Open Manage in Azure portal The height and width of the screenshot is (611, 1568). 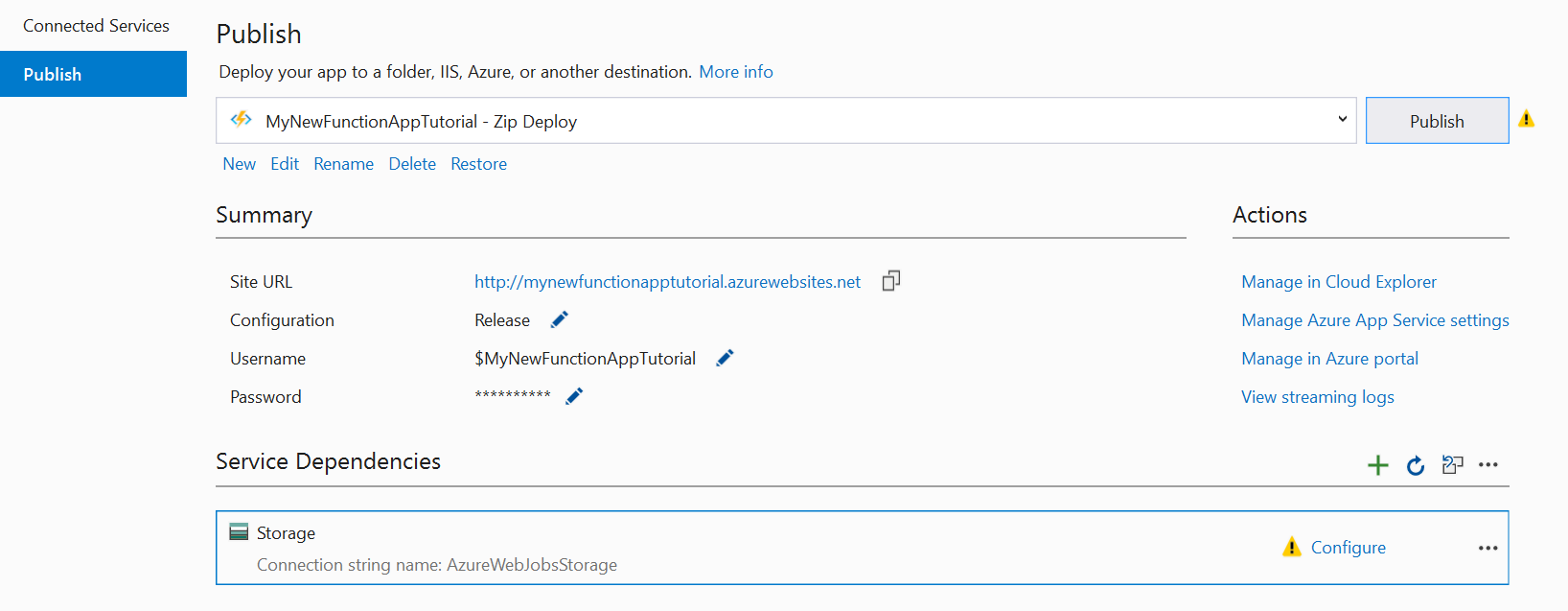point(1329,359)
